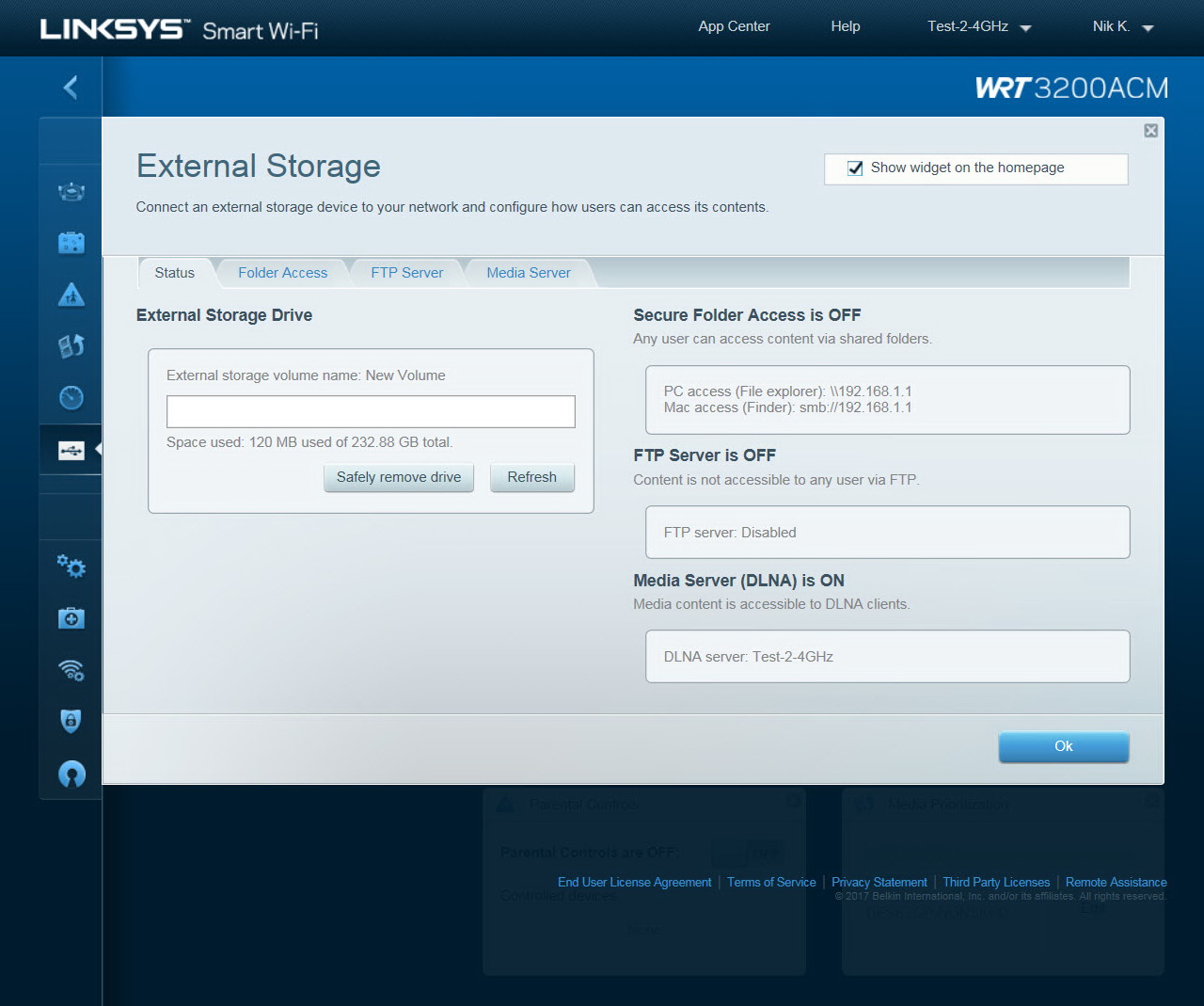Click DLNA server: Test-2-4GHz text
1204x1006 pixels.
pyautogui.click(x=749, y=657)
